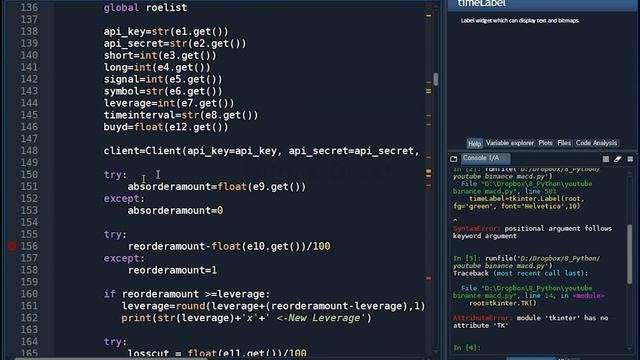Click the In [4]: console input prompt
The height and width of the screenshot is (360, 640).
pyautogui.click(x=466, y=348)
